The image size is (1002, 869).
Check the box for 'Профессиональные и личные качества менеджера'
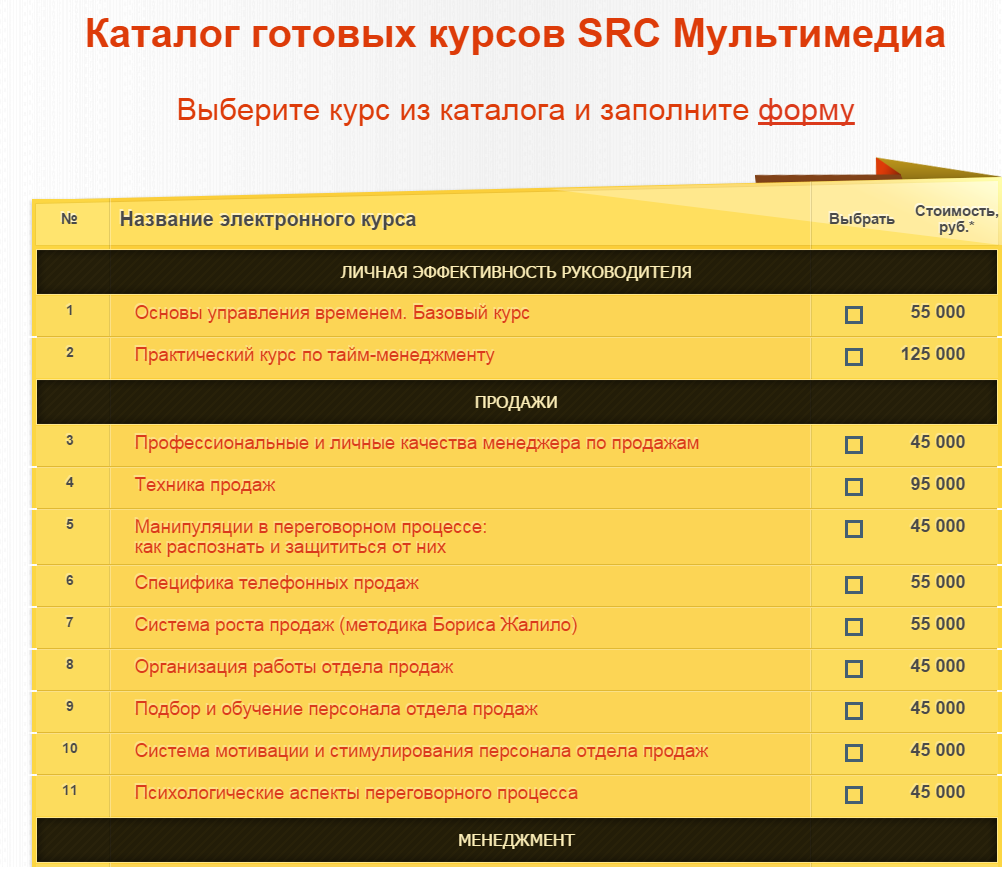click(x=854, y=445)
